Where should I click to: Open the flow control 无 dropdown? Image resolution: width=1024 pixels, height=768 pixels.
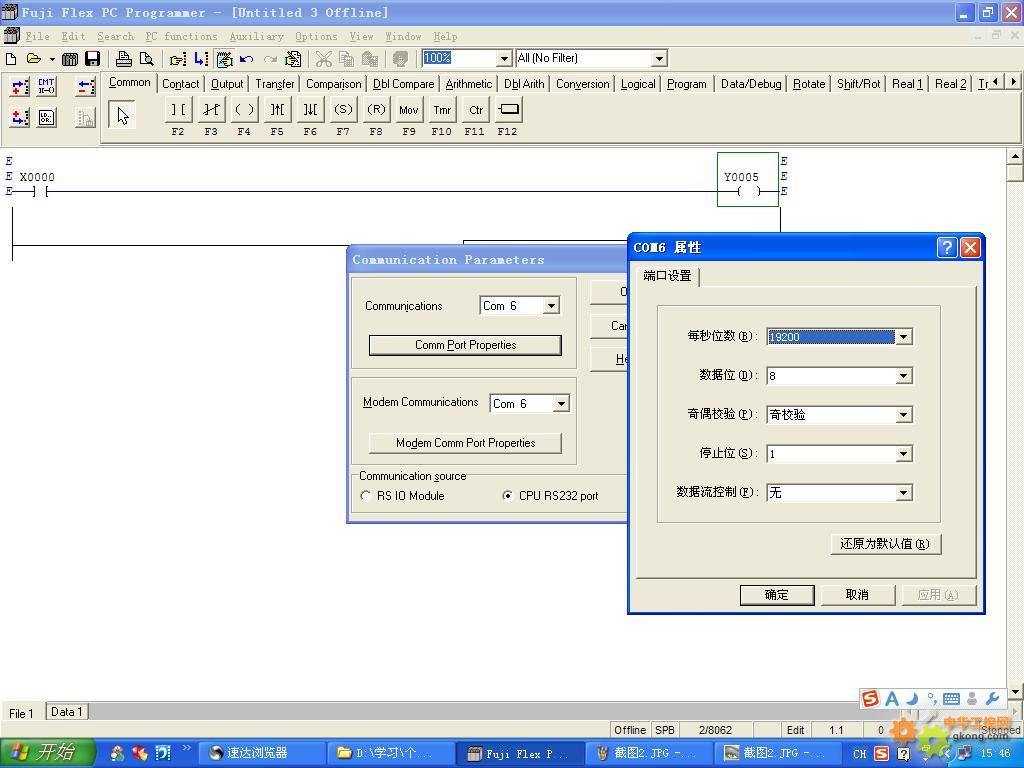pos(904,492)
